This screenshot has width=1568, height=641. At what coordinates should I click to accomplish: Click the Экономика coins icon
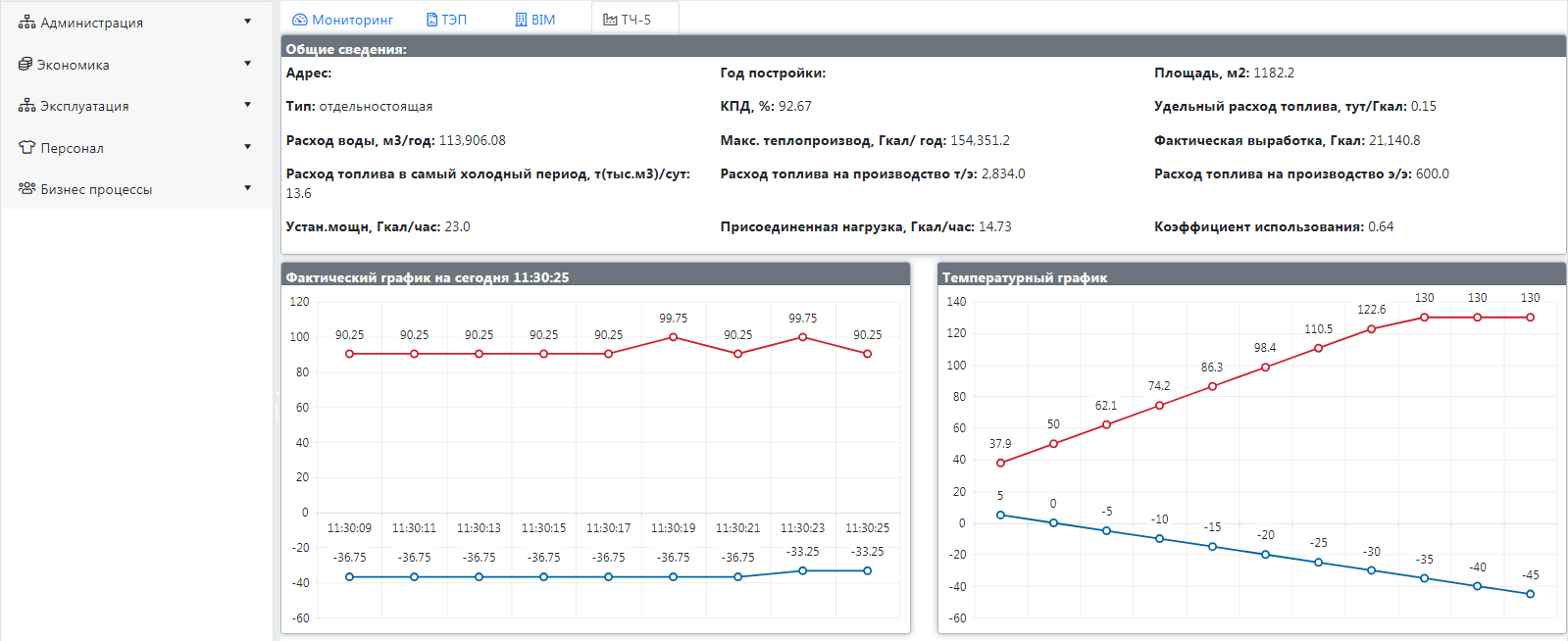[25, 64]
